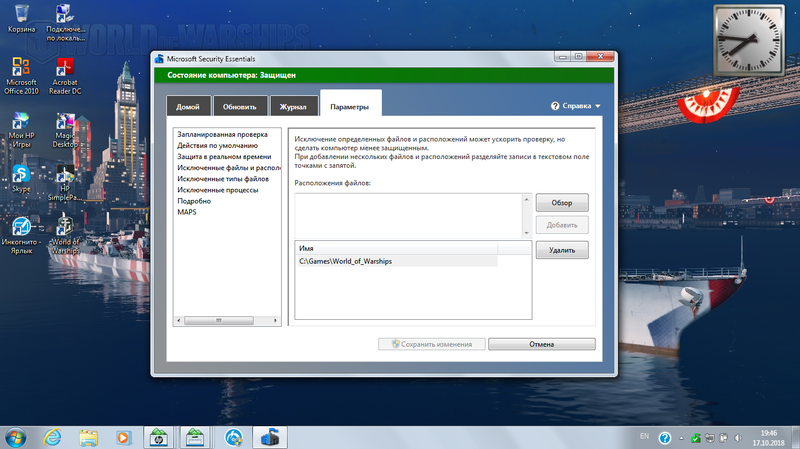Select the Acrobat Reader DC desktop icon
The image size is (800, 449).
coord(65,76)
